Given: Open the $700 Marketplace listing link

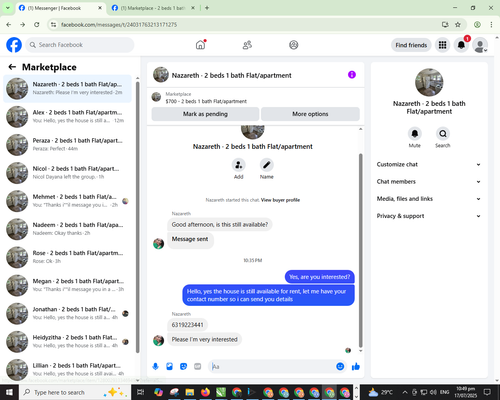Looking at the screenshot, I should (206, 101).
